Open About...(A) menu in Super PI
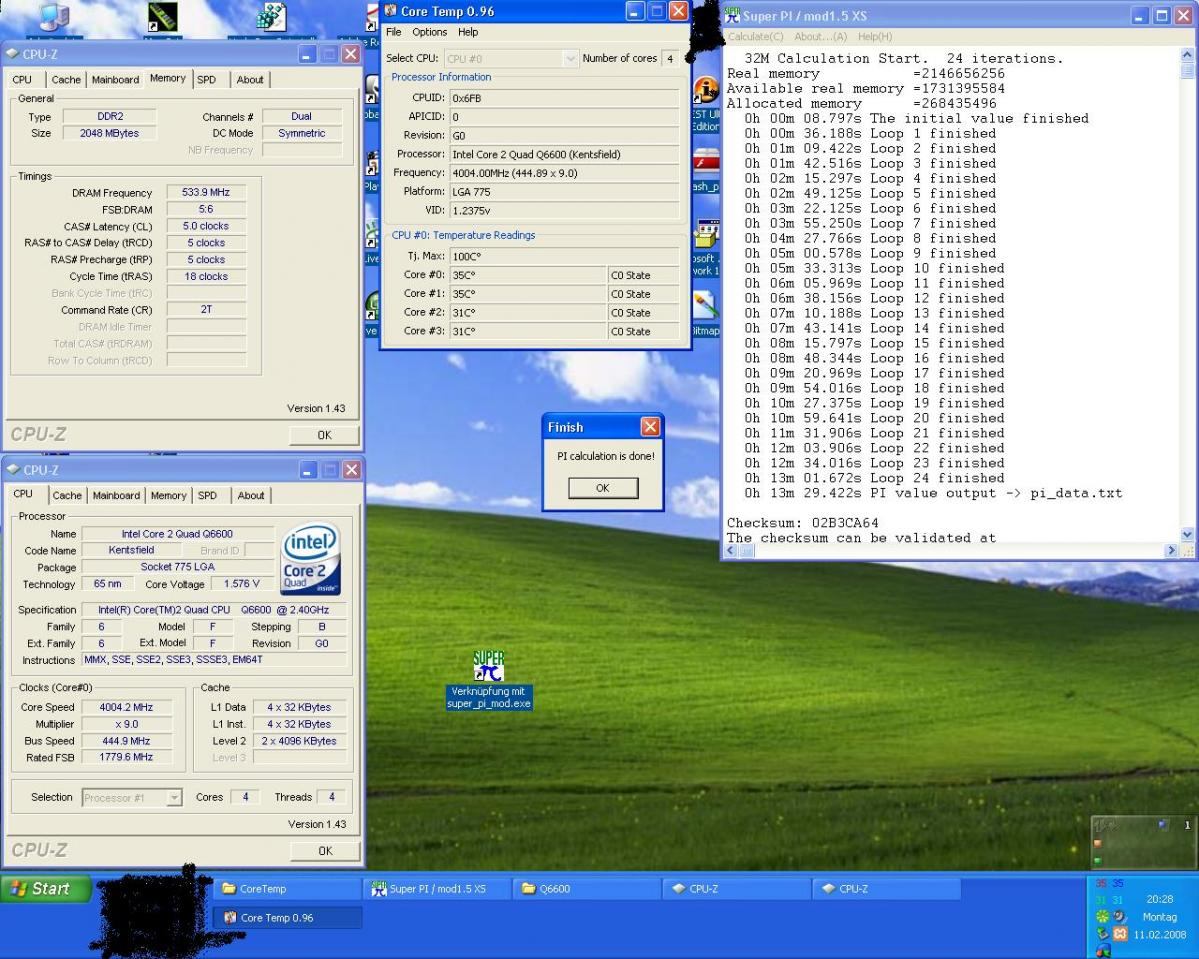The height and width of the screenshot is (959, 1199). tap(820, 37)
